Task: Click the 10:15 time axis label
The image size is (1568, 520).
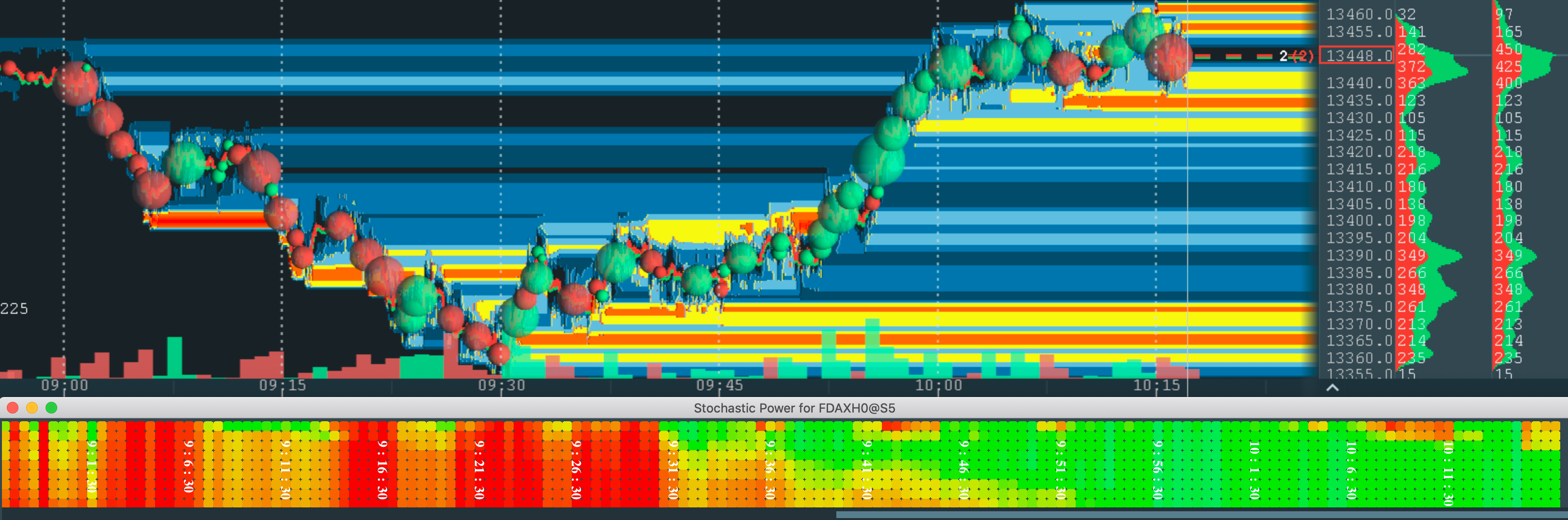Action: pos(1156,385)
